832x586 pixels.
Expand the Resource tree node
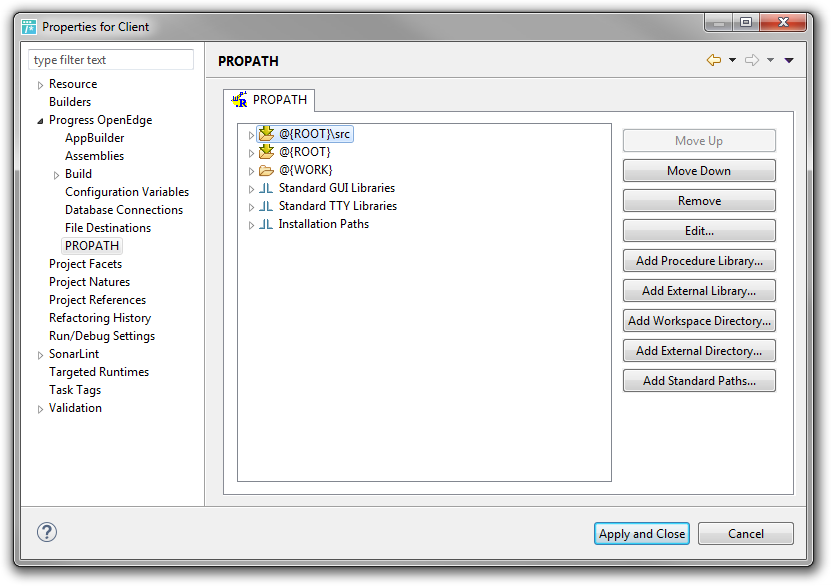(40, 85)
